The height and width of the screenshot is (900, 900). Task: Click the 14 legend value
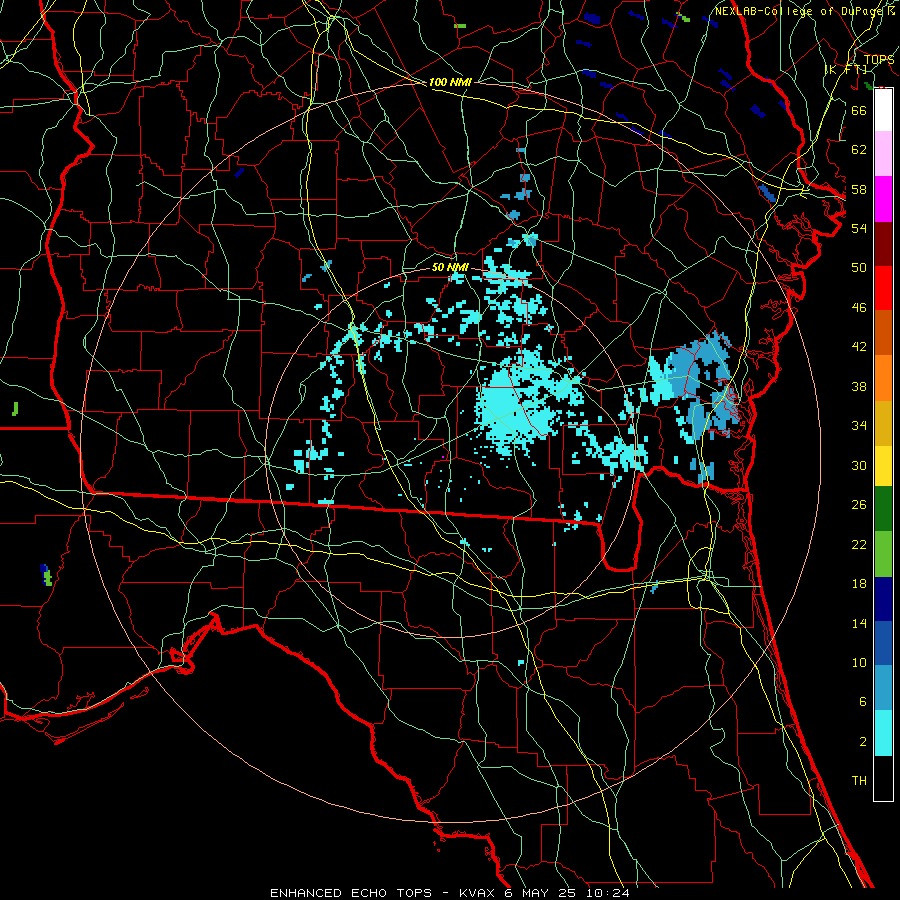[x=859, y=624]
